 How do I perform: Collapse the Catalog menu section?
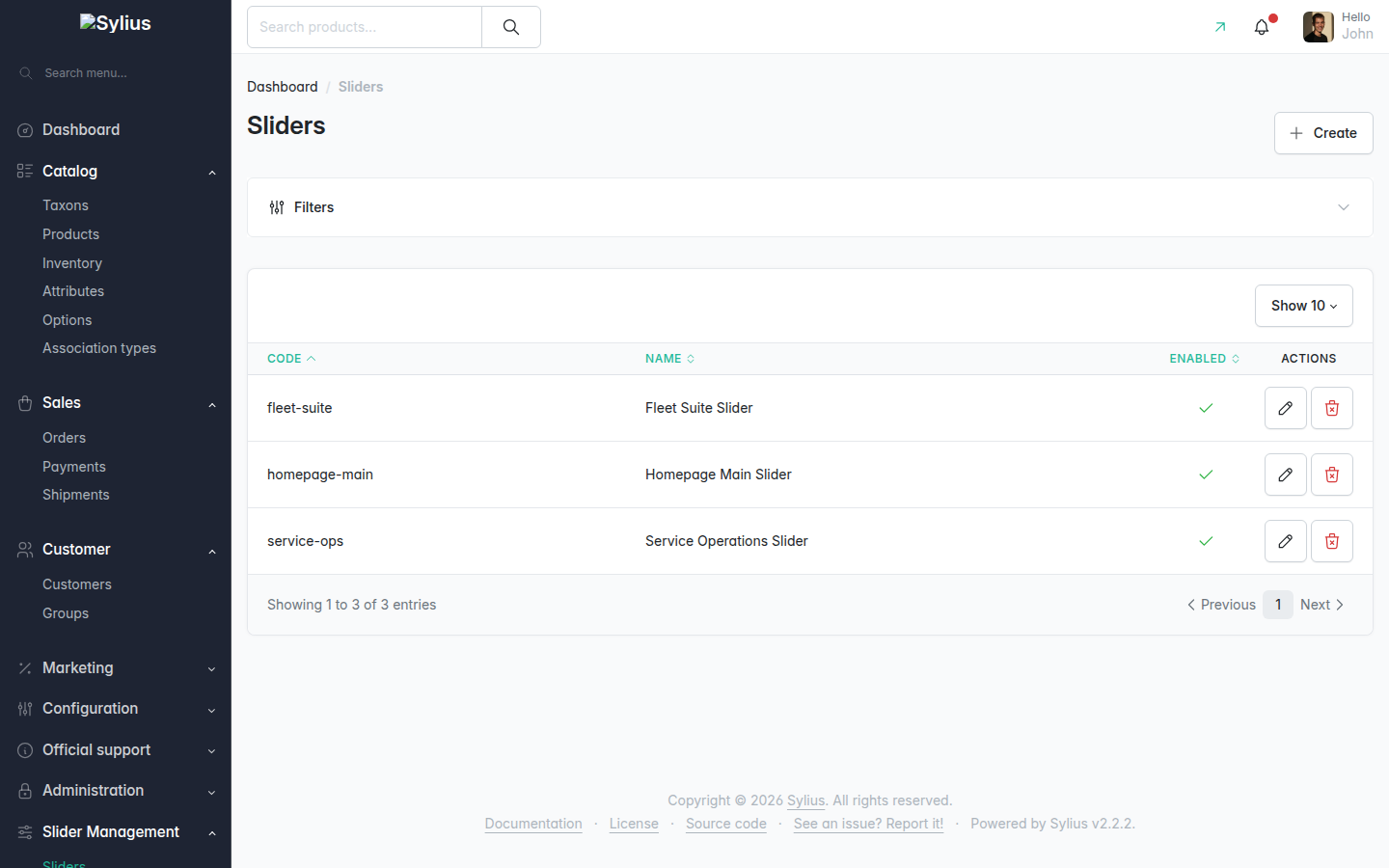212,172
